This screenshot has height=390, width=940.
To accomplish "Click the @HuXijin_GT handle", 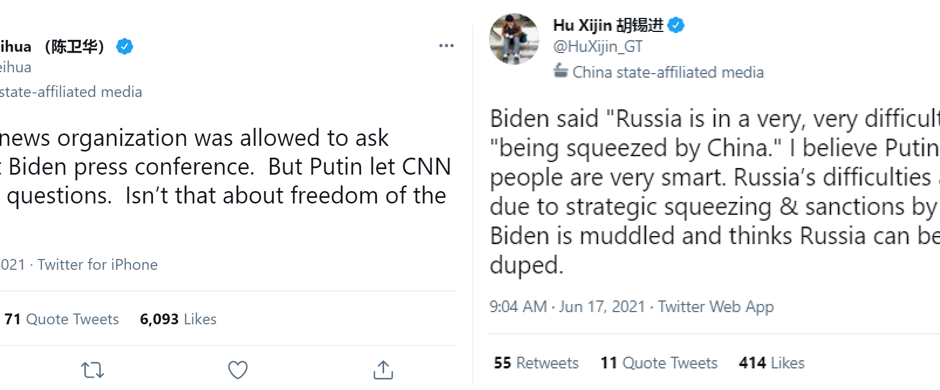I will (x=598, y=47).
